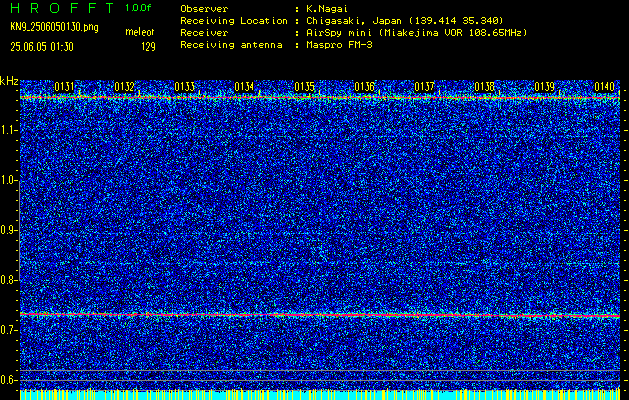This screenshot has width=629, height=400.
Task: Click the 0136 time marker
Action: [x=365, y=86]
